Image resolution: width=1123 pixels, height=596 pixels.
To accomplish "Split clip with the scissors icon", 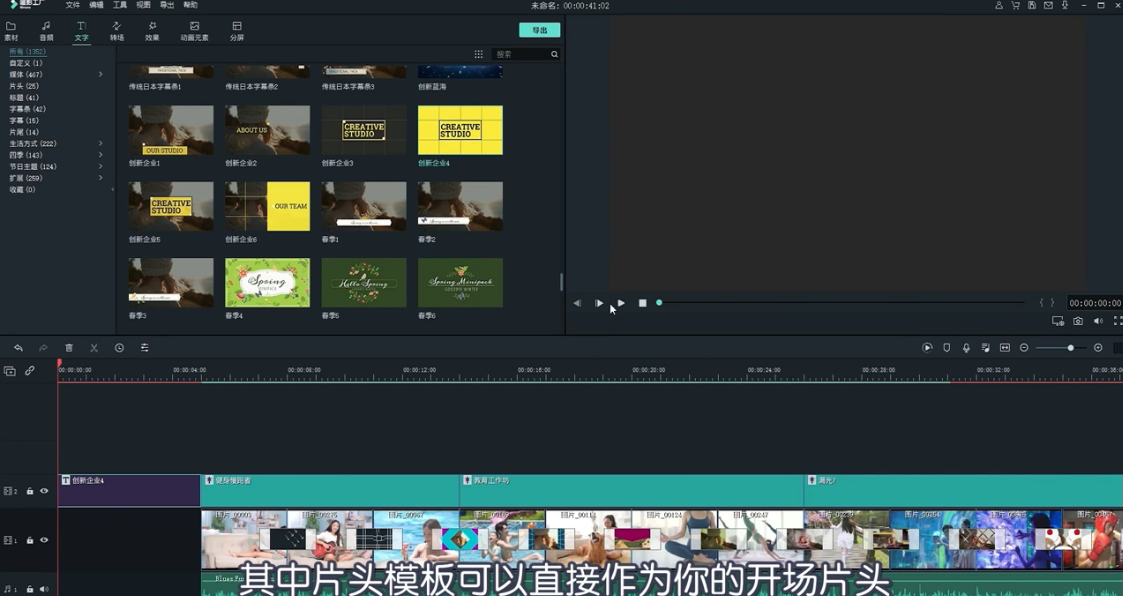I will 94,347.
